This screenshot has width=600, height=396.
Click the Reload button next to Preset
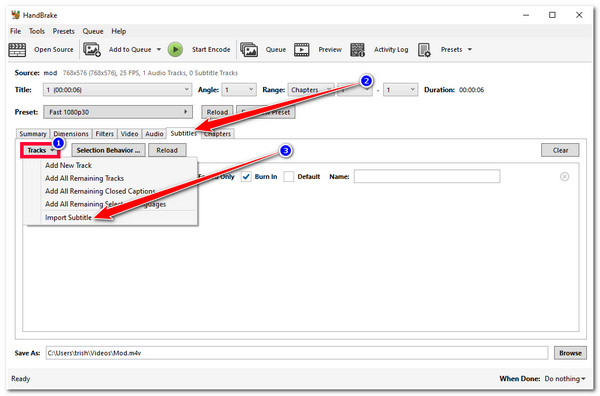[x=217, y=112]
